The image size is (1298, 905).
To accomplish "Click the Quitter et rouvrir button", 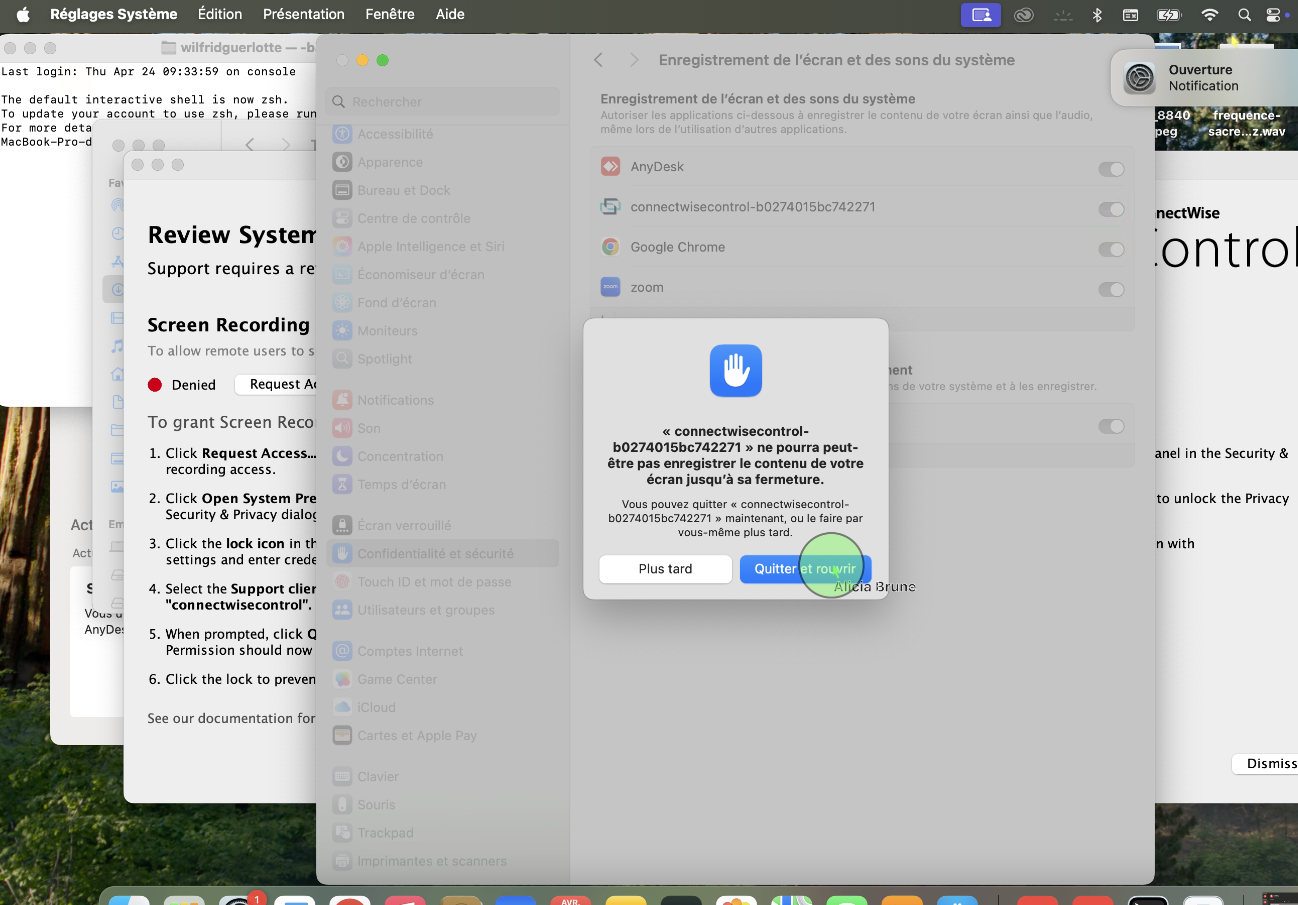I will point(805,569).
